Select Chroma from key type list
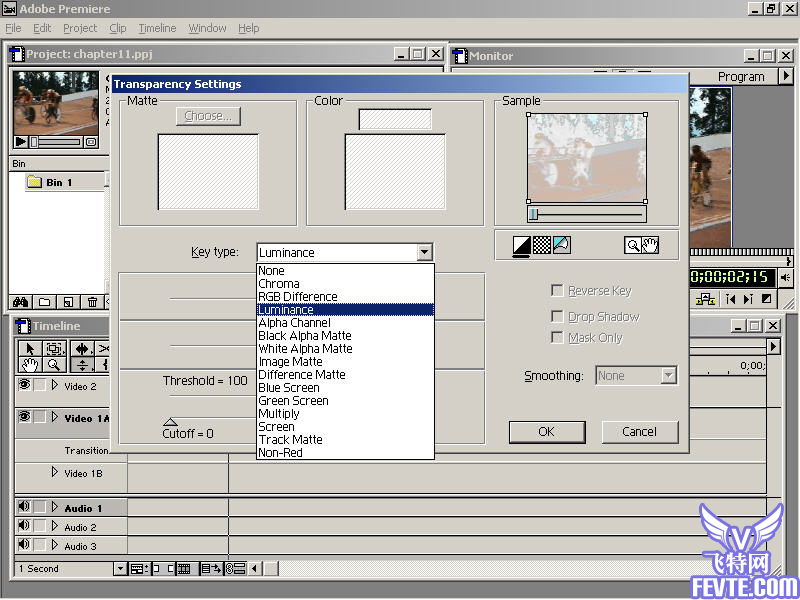 [x=345, y=284]
